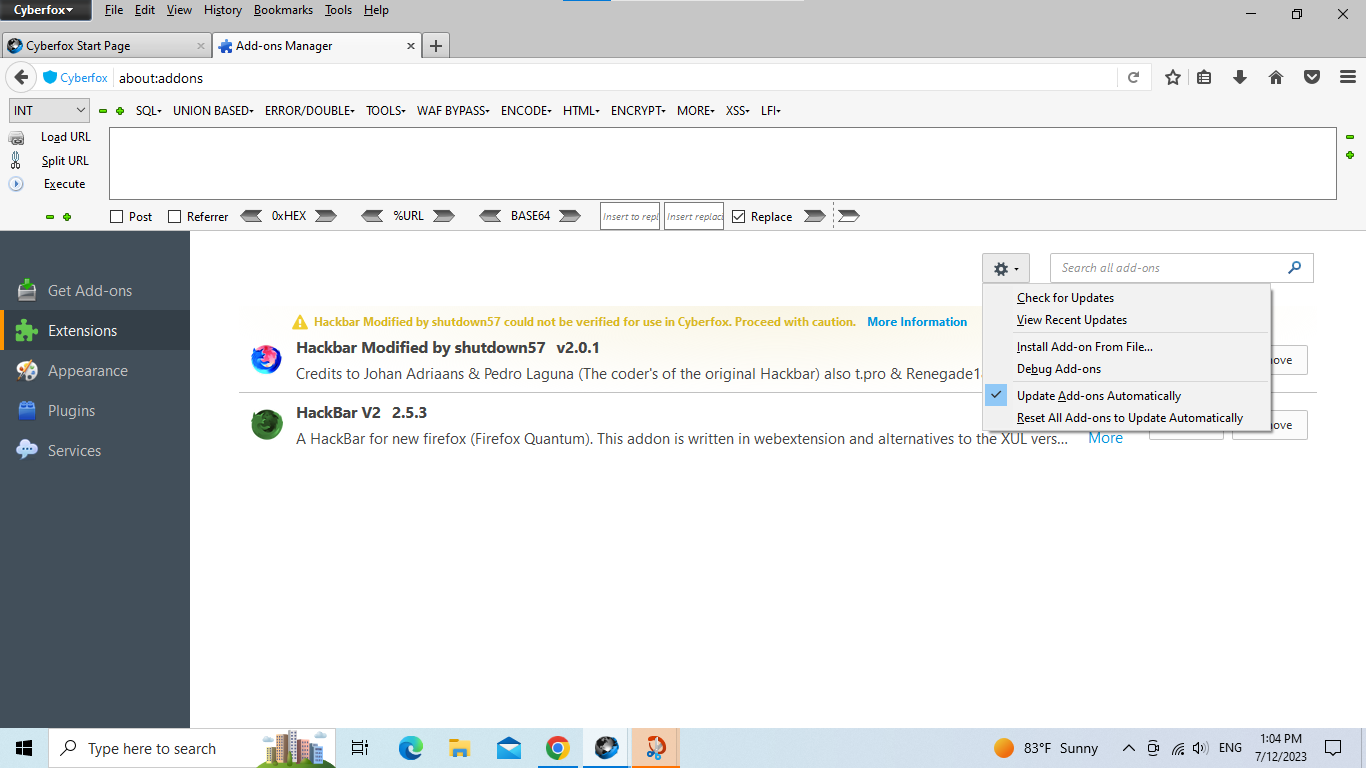Expand the TOOLS dropdown in Hackbar
The image size is (1366, 768).
click(x=387, y=111)
